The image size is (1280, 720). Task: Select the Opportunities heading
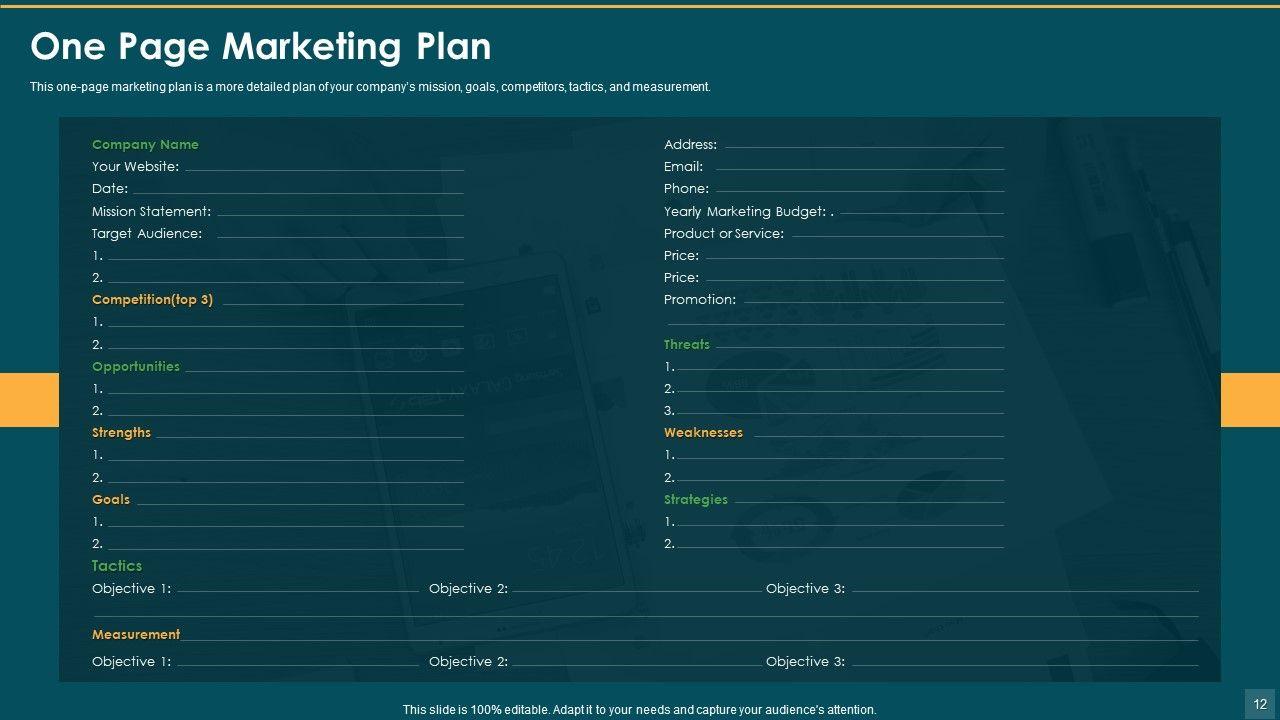tap(136, 367)
